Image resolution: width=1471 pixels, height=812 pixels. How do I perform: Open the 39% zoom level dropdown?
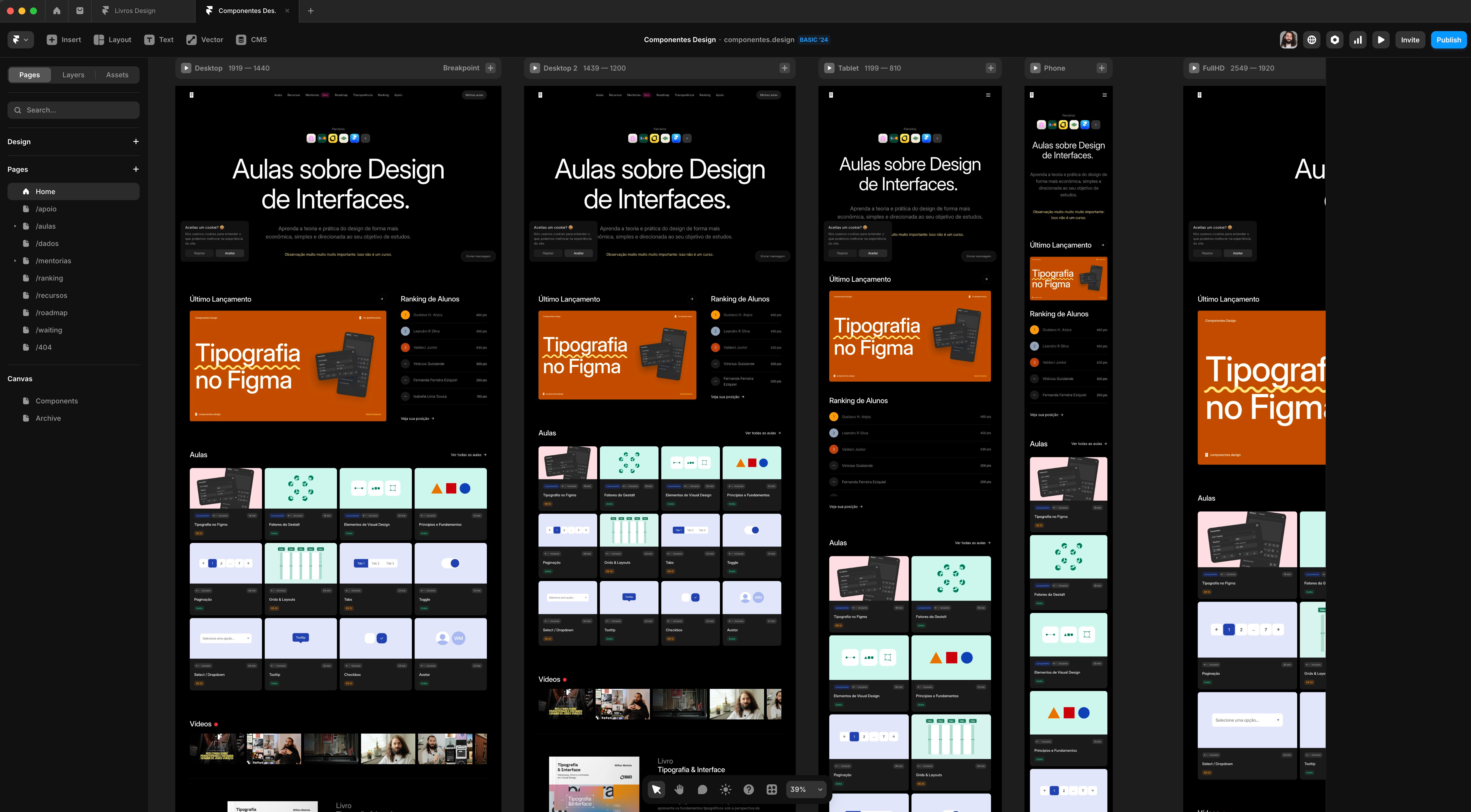tap(806, 789)
